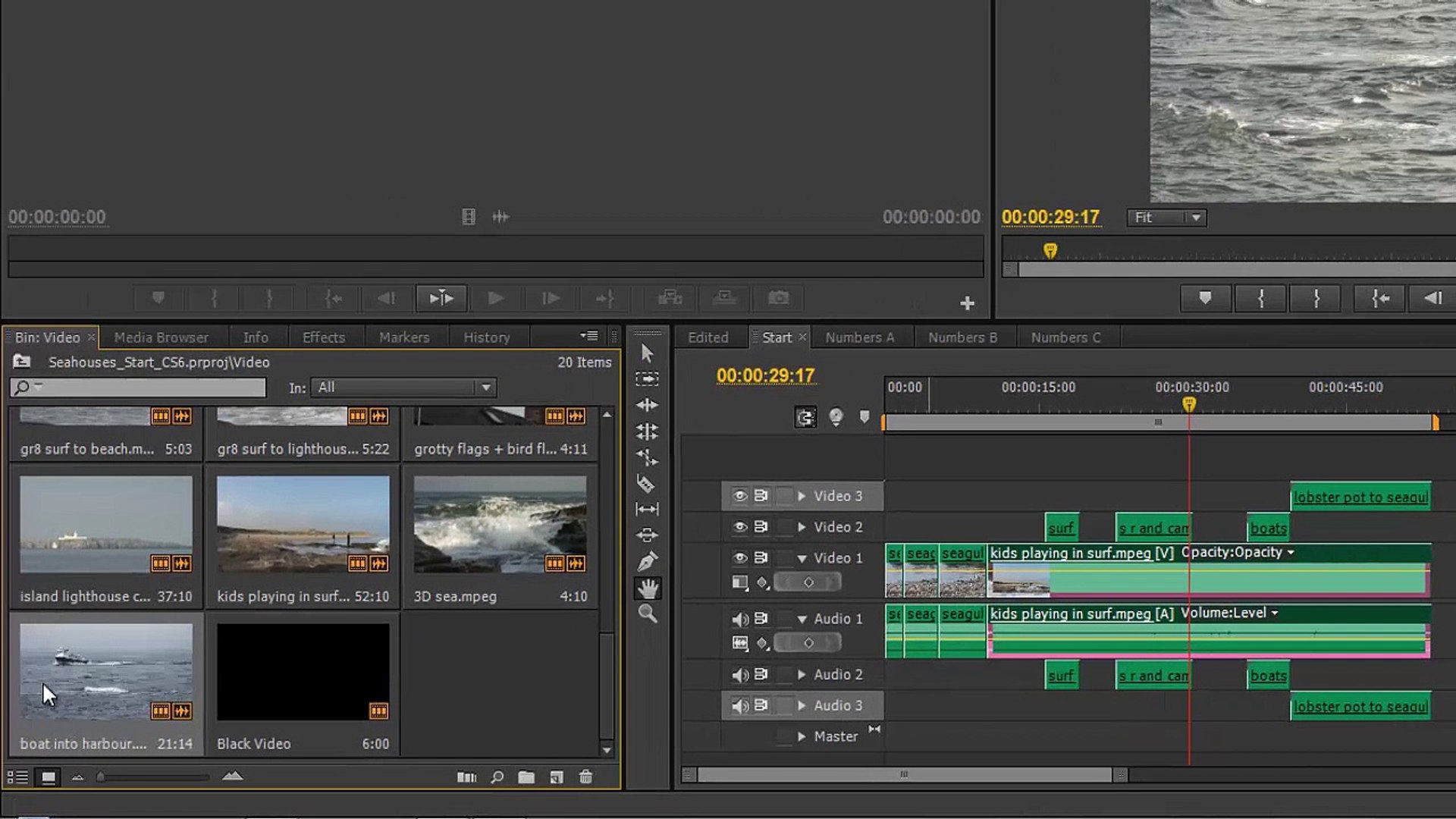Expand the Master track
Image resolution: width=1456 pixels, height=819 pixels.
[802, 736]
